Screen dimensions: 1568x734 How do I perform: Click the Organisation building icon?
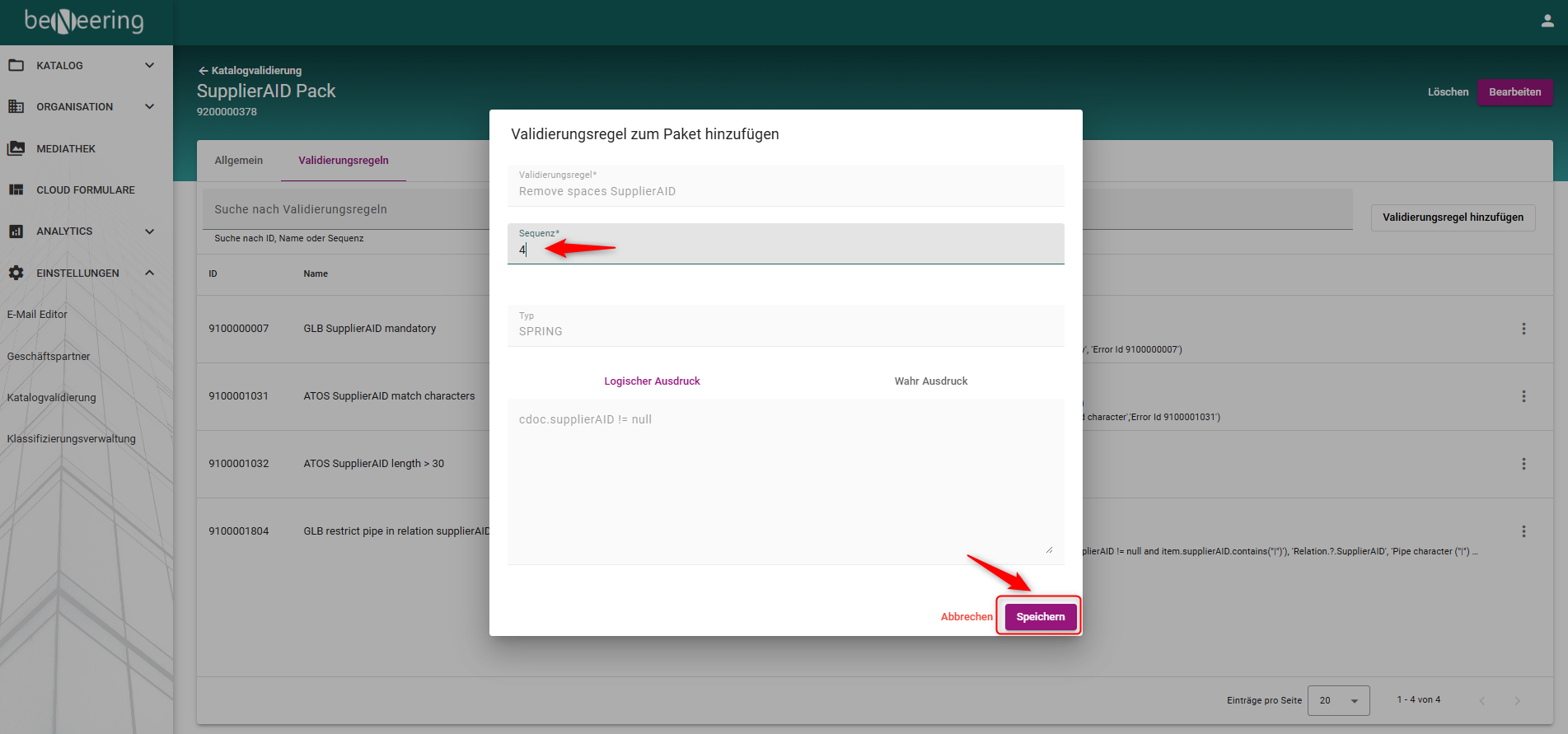(x=16, y=106)
